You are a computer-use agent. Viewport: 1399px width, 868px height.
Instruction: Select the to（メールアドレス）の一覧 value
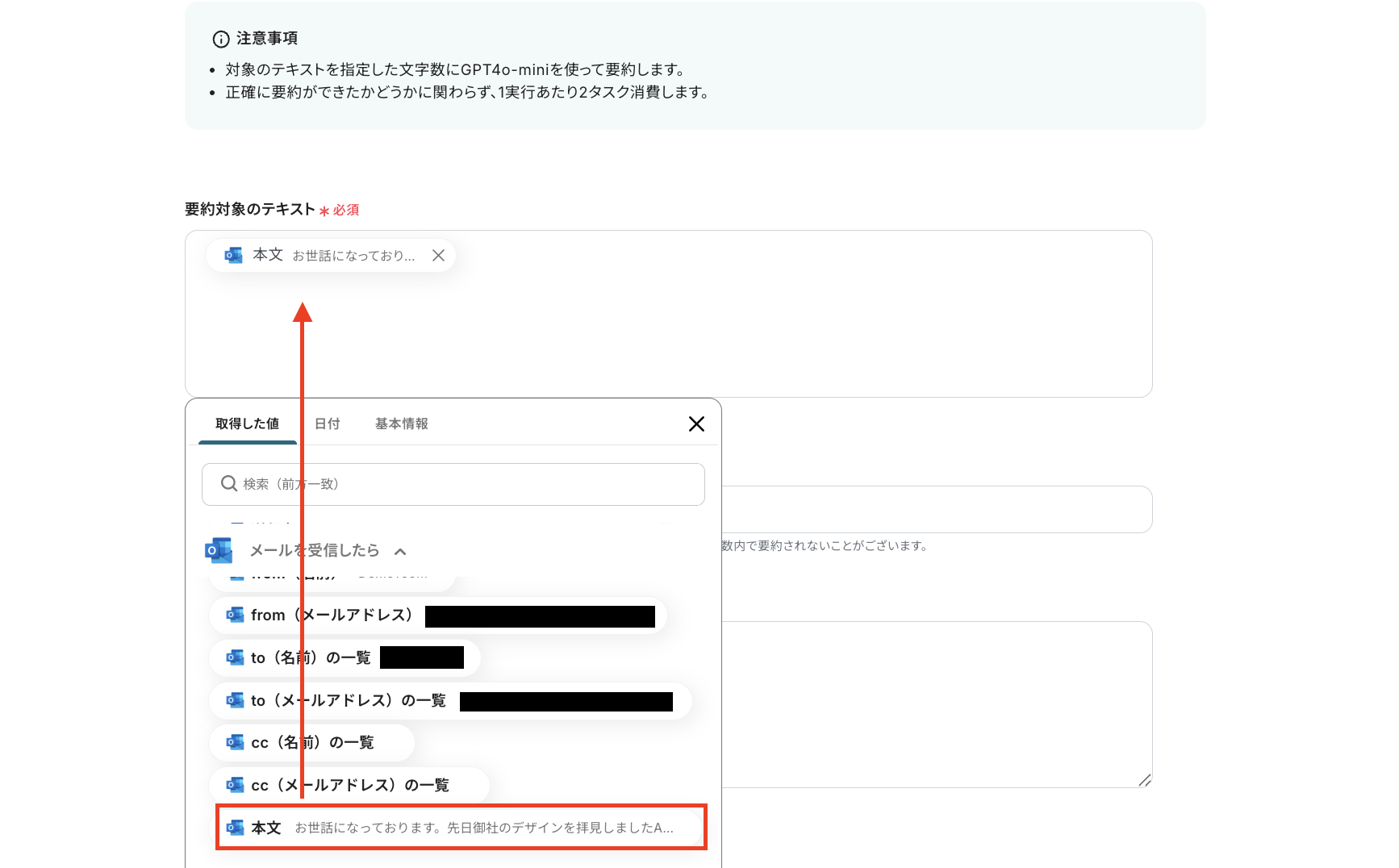(451, 701)
